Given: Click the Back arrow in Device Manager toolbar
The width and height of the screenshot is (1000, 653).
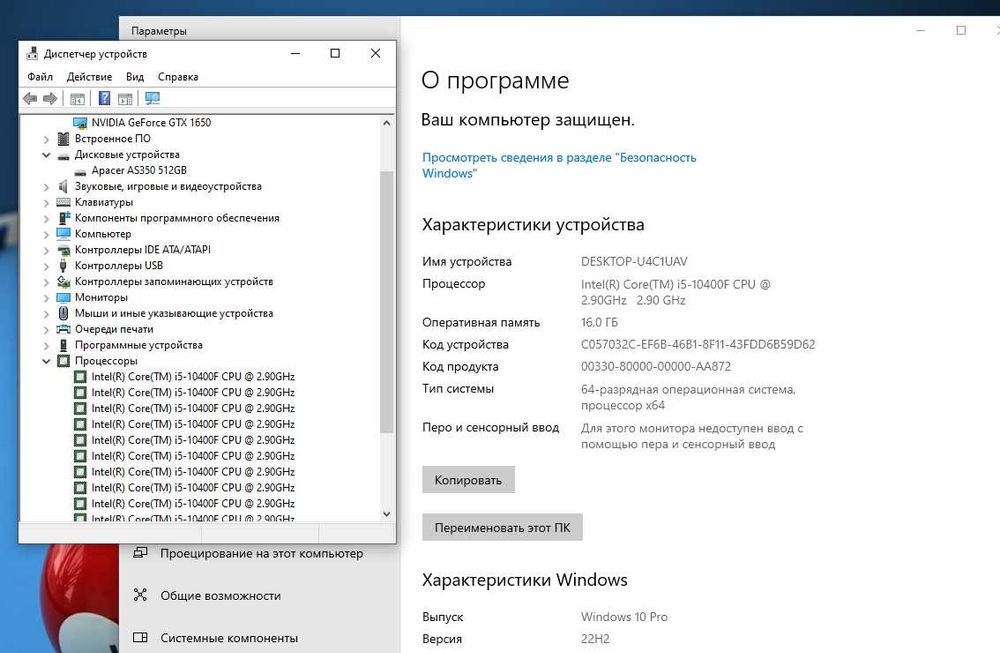Looking at the screenshot, I should (30, 98).
